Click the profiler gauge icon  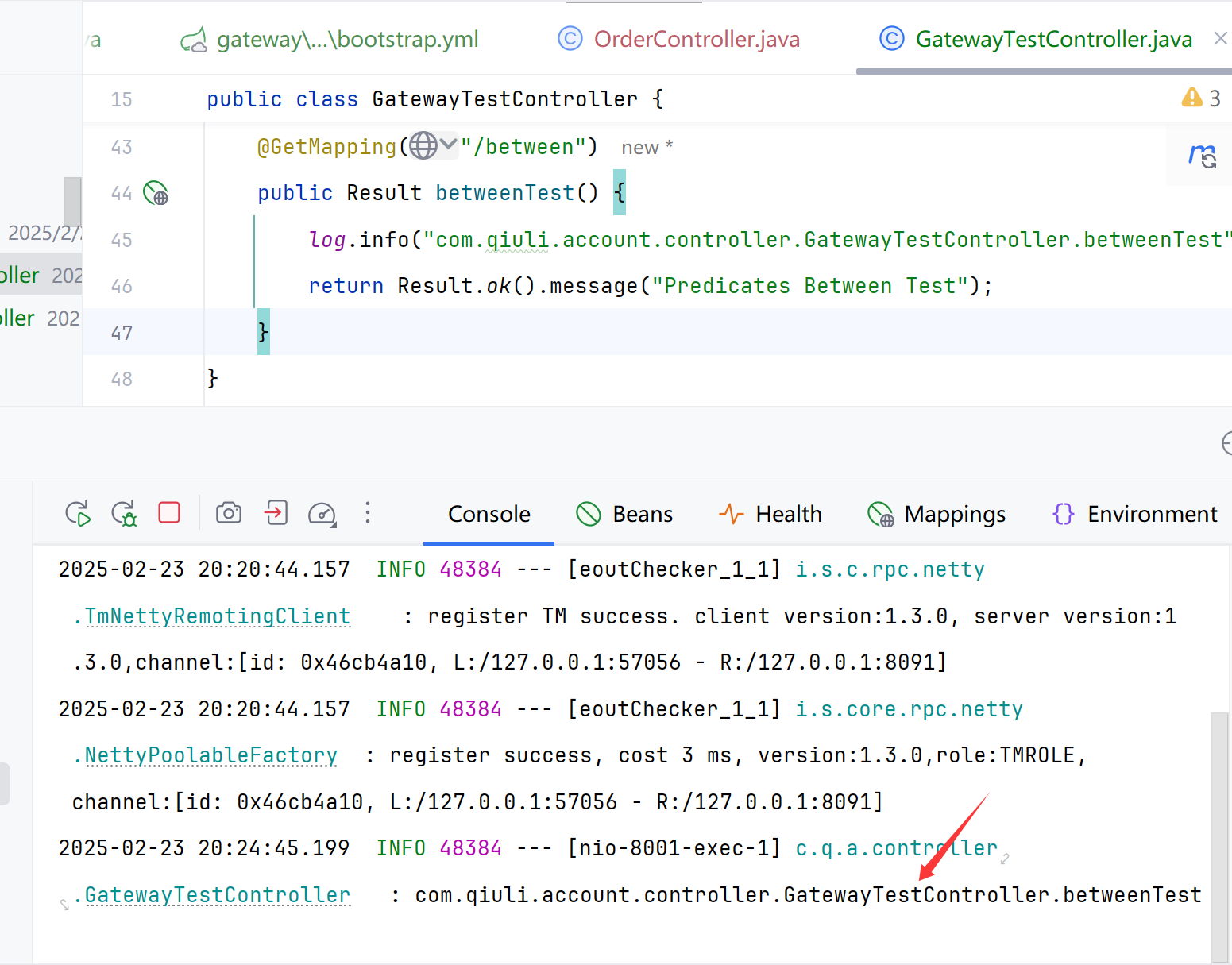(x=322, y=514)
